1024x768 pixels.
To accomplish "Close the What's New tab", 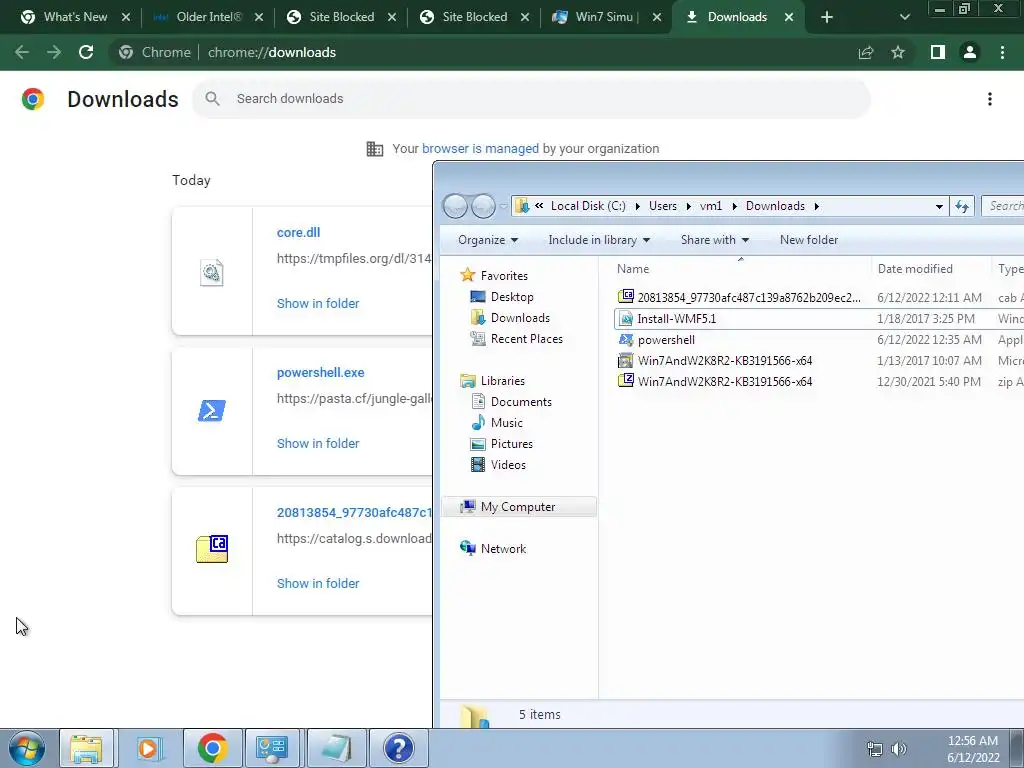I will pos(126,17).
